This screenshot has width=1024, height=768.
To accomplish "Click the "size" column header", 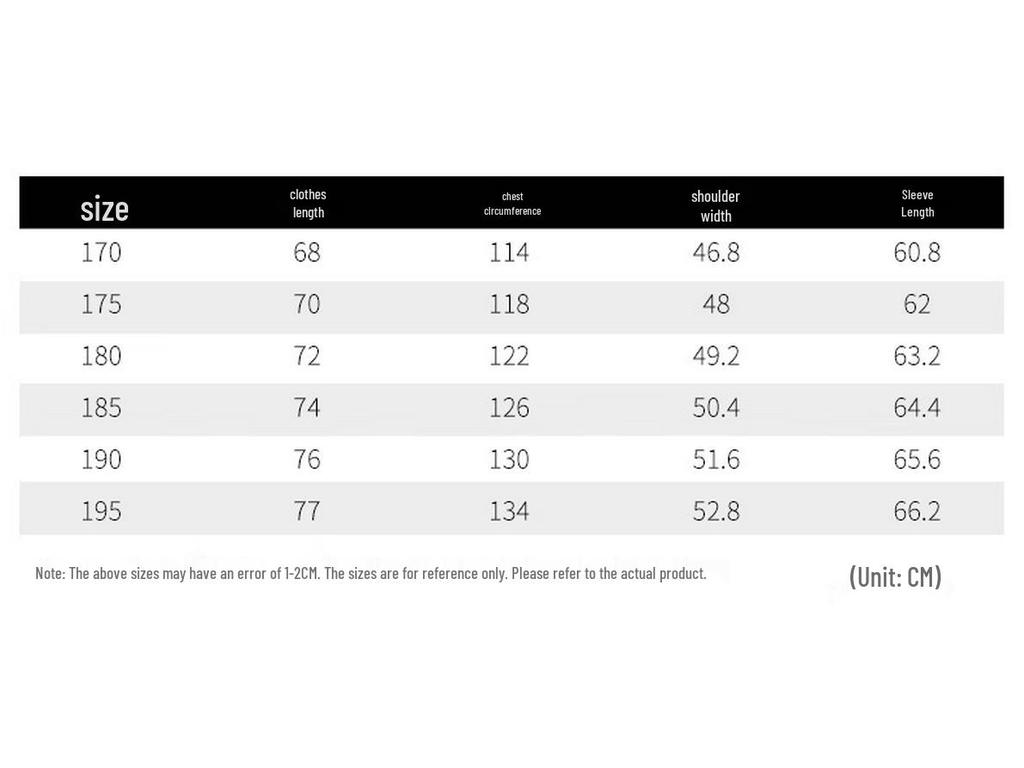I will tap(104, 209).
